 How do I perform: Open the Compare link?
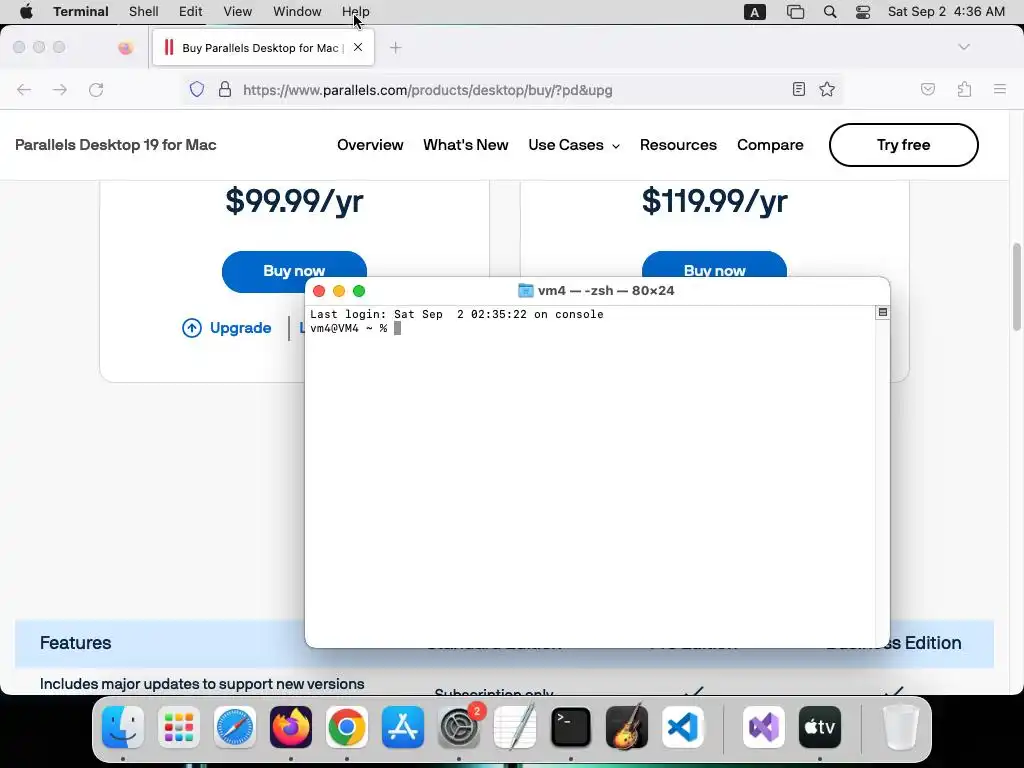point(770,145)
